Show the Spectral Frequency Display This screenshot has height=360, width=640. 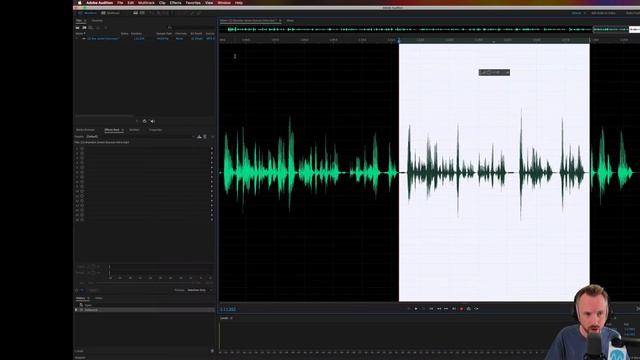point(136,13)
